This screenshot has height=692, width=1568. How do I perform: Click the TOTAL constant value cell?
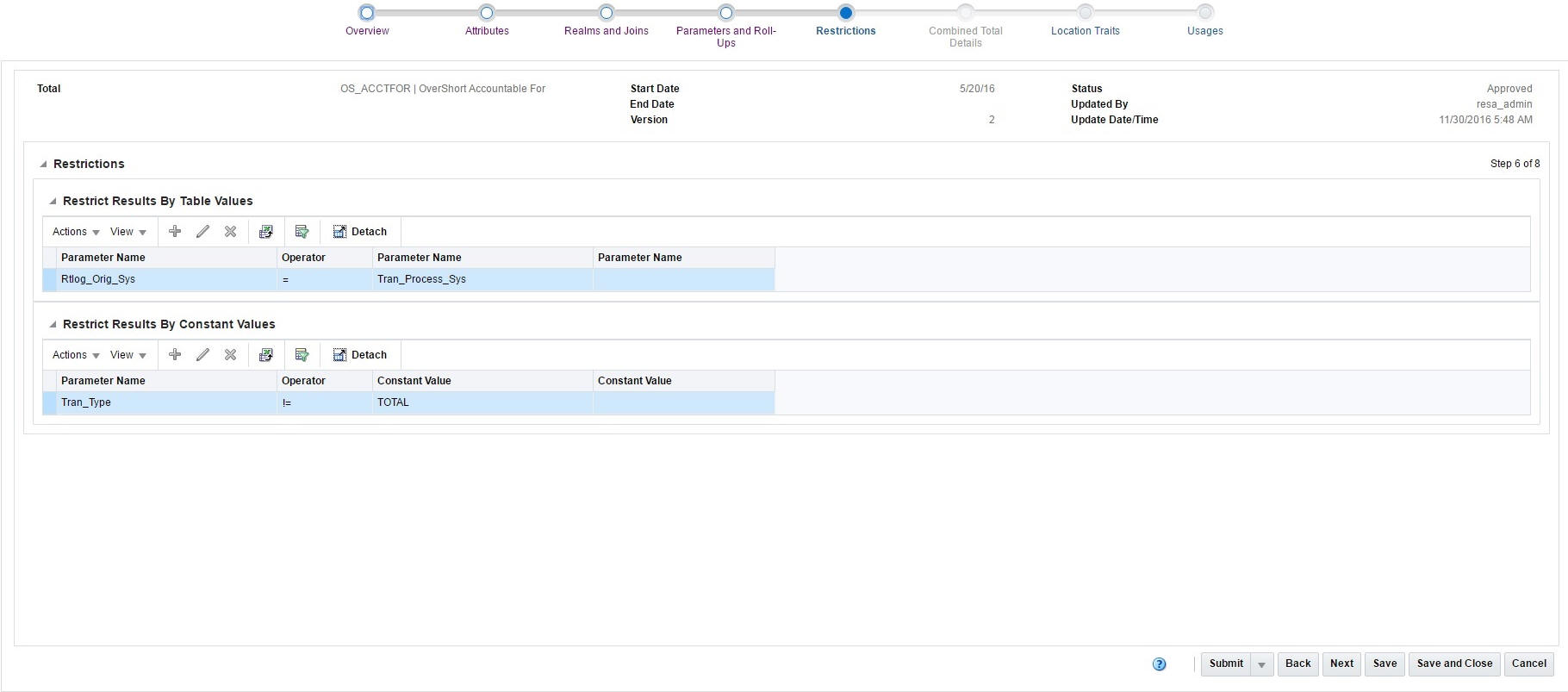click(482, 402)
